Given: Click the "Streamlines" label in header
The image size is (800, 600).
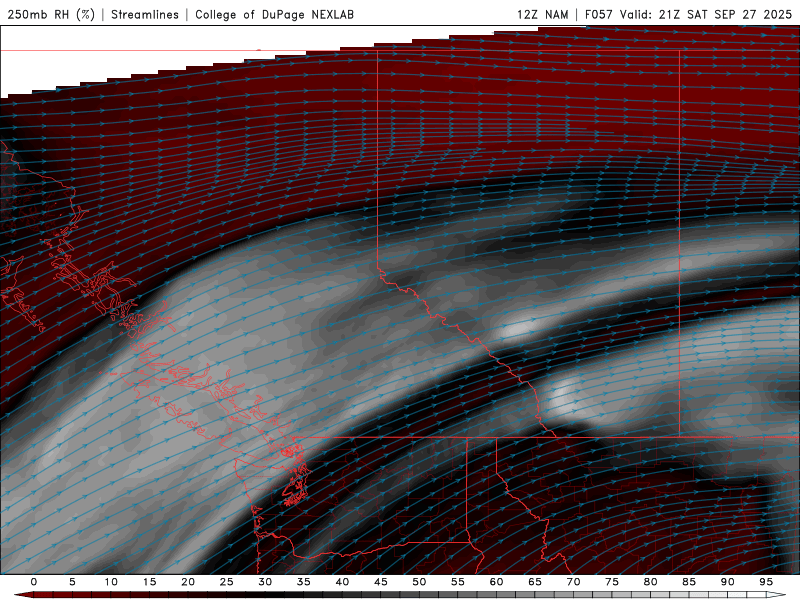Looking at the screenshot, I should (145, 14).
